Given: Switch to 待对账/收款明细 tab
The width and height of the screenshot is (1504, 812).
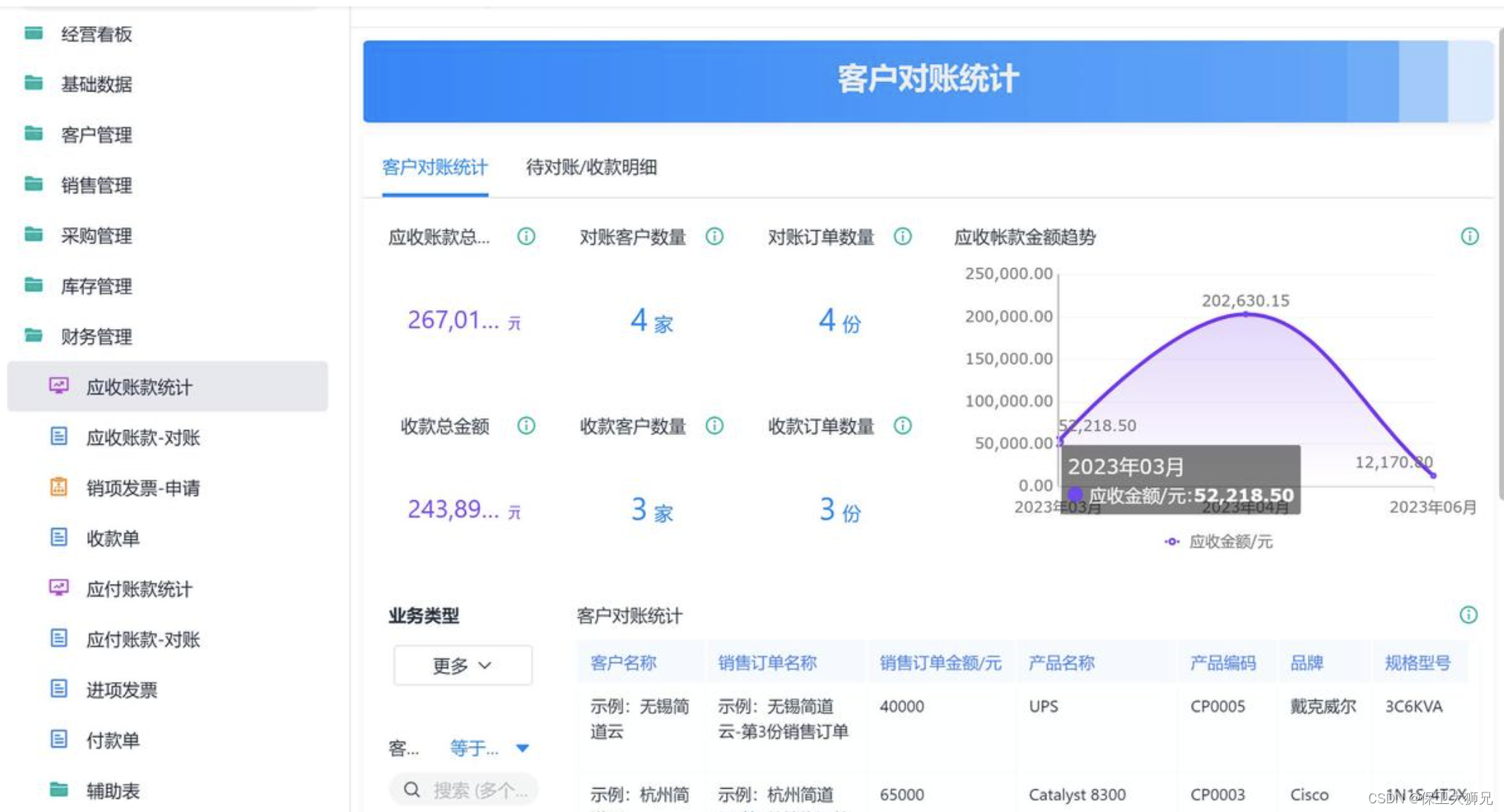Looking at the screenshot, I should [591, 168].
